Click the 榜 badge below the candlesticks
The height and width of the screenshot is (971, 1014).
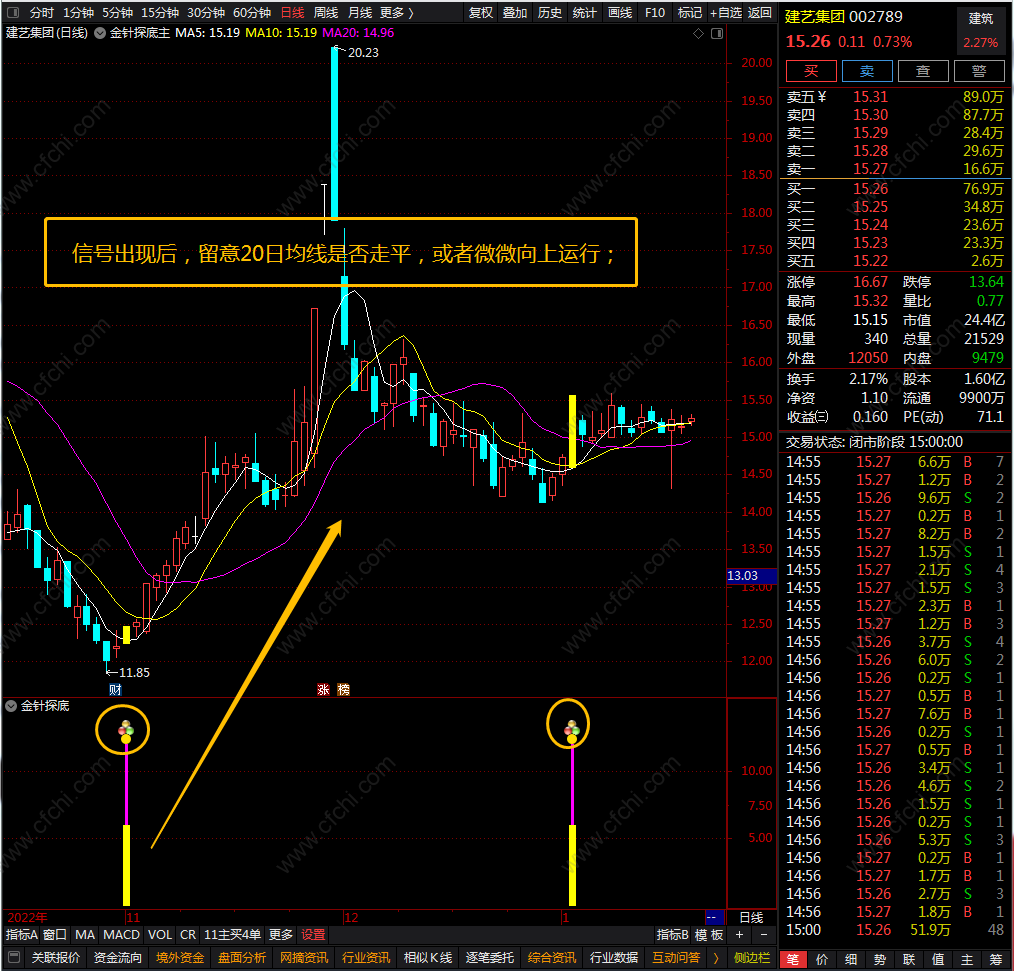click(343, 689)
